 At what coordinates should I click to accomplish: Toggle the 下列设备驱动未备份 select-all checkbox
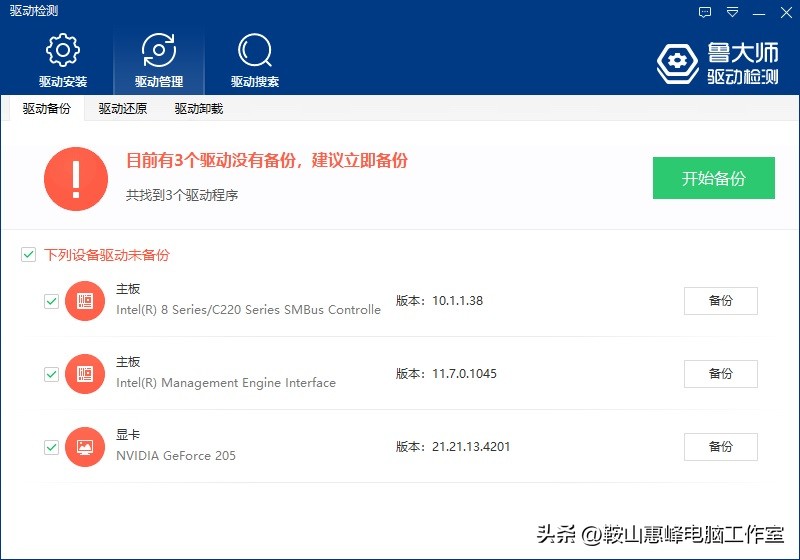28,254
